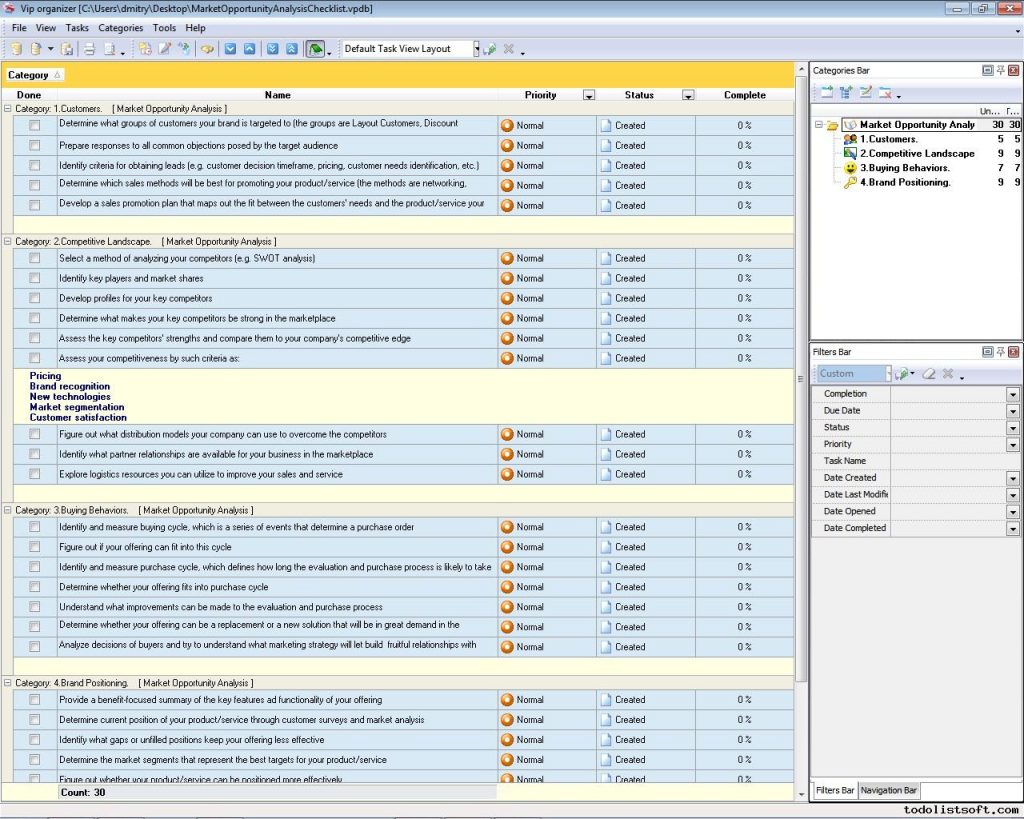Open the Due Date filter dropdown
This screenshot has height=819, width=1024.
(1013, 410)
